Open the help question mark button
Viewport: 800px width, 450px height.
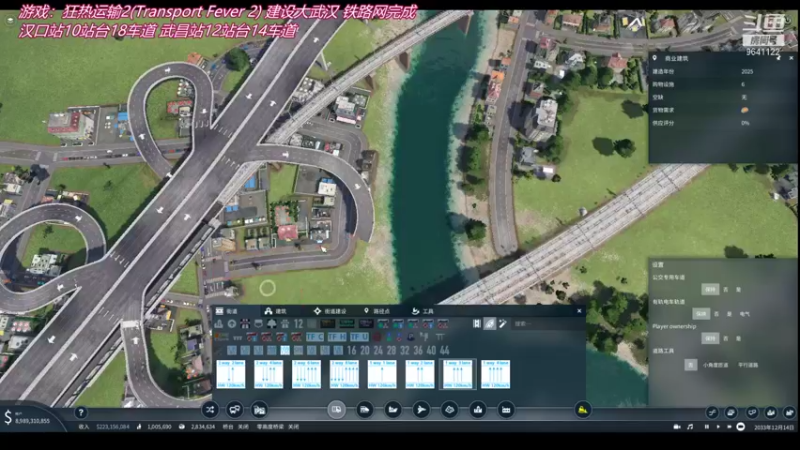(81, 412)
